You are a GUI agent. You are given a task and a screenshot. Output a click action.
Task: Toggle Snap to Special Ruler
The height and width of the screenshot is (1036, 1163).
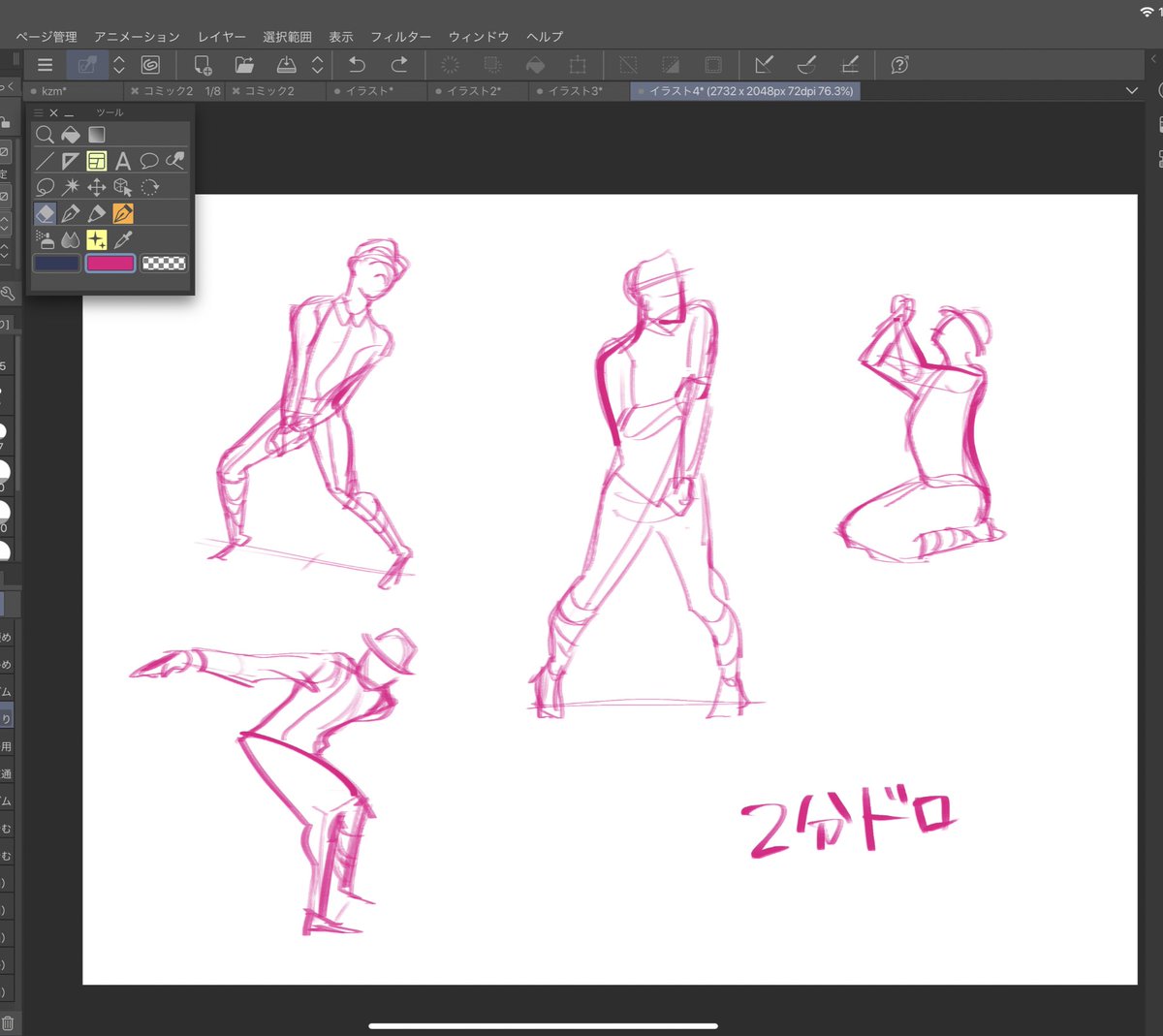(806, 65)
